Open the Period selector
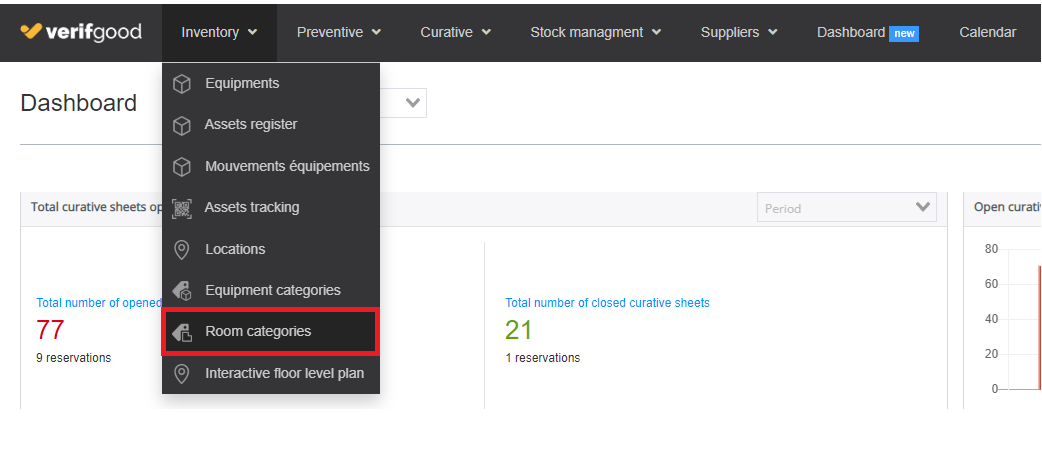Image resolution: width=1042 pixels, height=451 pixels. click(x=847, y=208)
